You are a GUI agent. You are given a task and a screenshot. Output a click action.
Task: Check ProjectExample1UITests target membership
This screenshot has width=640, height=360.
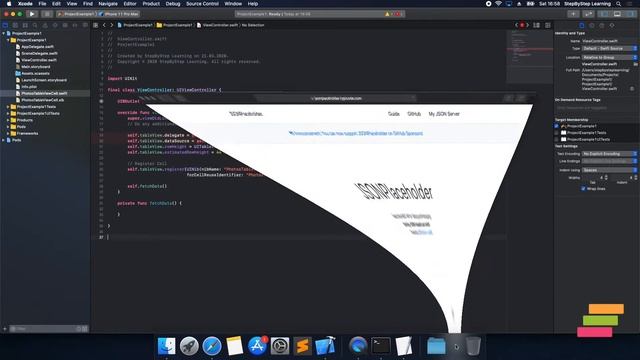556,139
